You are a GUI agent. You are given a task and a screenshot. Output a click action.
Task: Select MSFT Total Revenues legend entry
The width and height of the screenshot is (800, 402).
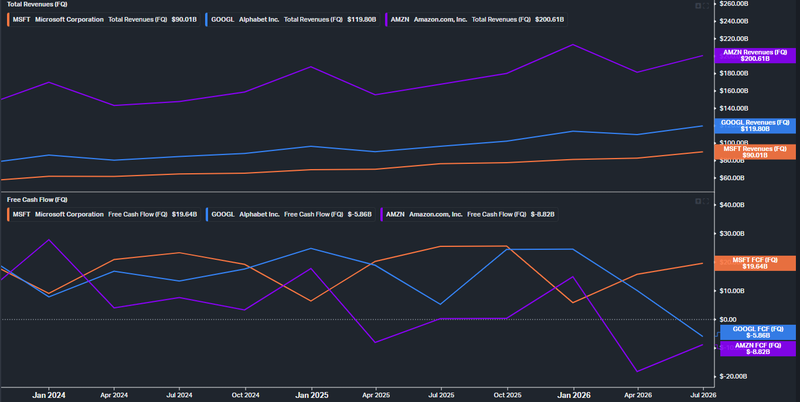coord(104,20)
